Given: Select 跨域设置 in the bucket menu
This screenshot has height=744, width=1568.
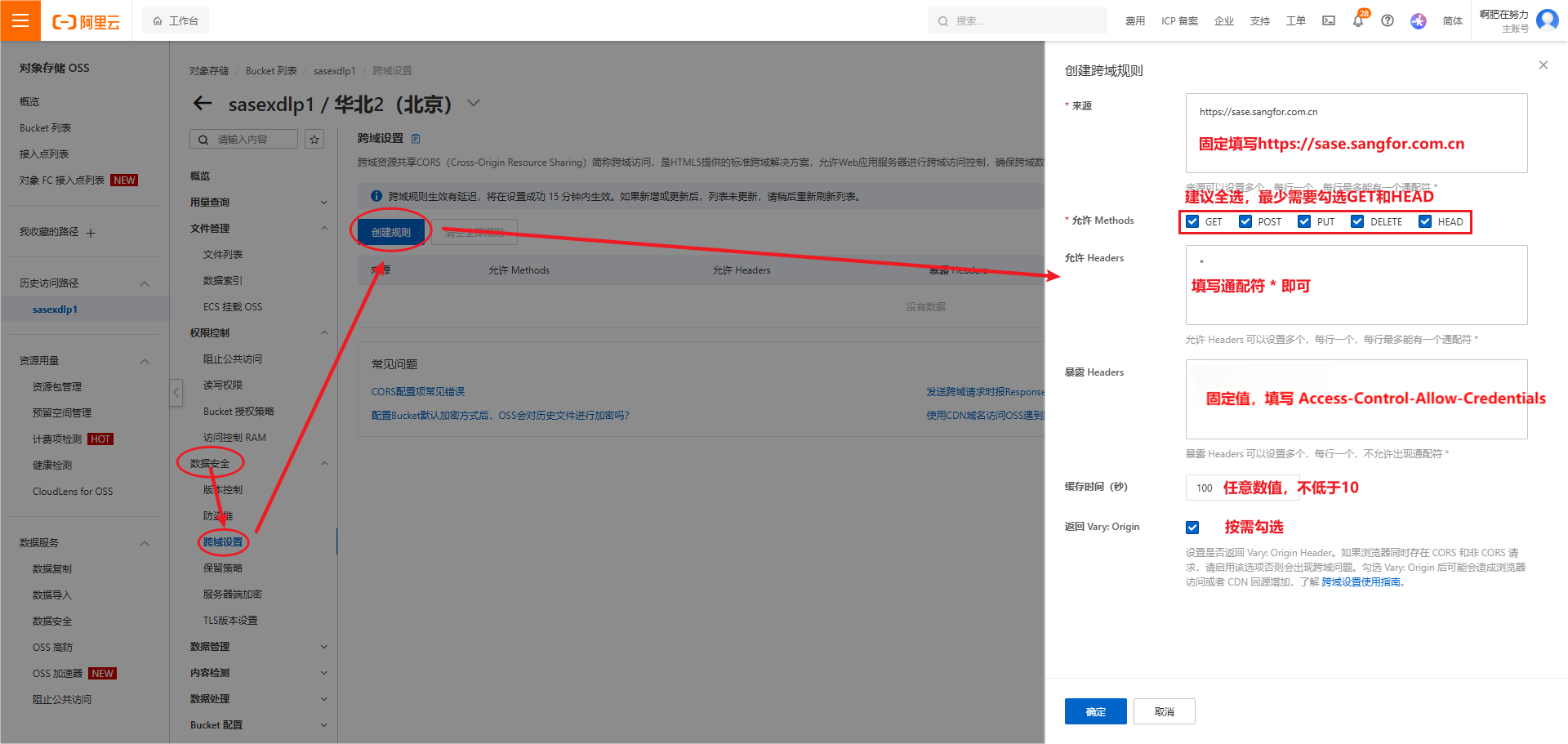Looking at the screenshot, I should 223,542.
